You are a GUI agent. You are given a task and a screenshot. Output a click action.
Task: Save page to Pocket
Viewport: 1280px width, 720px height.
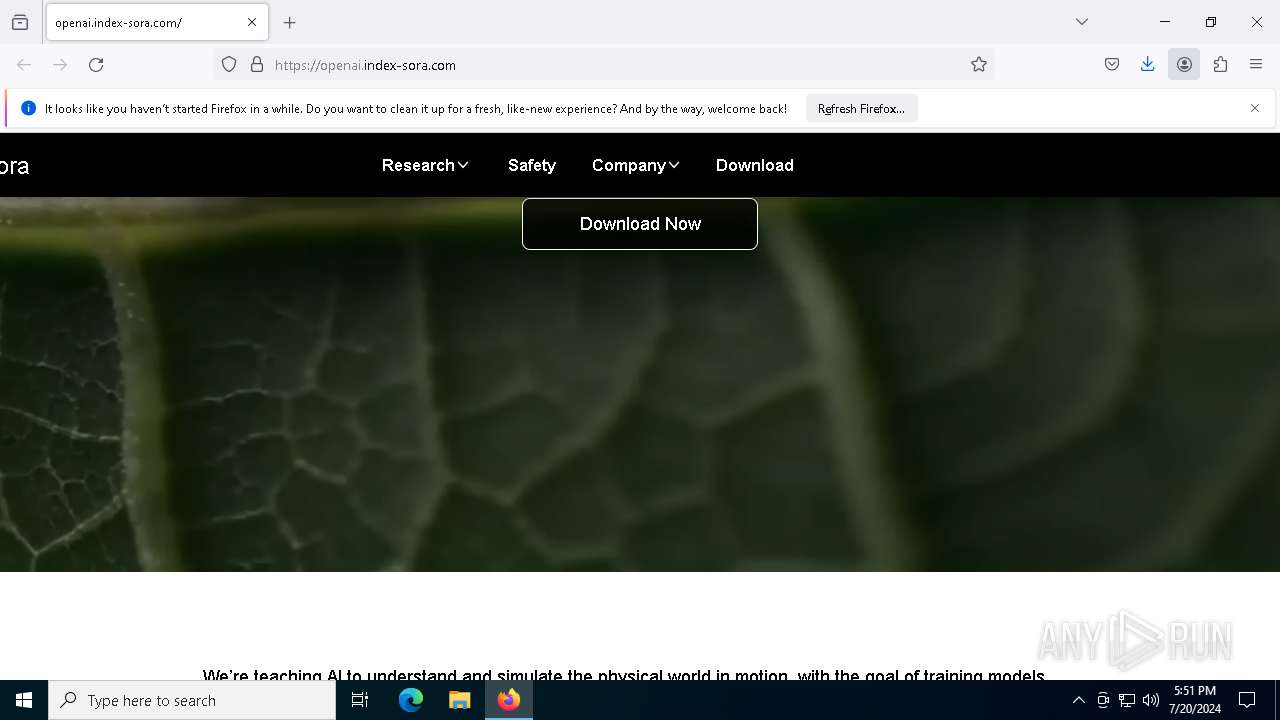coord(1112,65)
